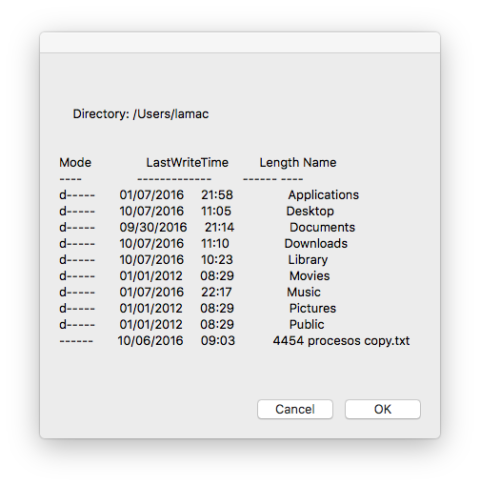The image size is (480, 486).
Task: Click the Directory: /Users/lamac path text
Action: pyautogui.click(x=141, y=114)
